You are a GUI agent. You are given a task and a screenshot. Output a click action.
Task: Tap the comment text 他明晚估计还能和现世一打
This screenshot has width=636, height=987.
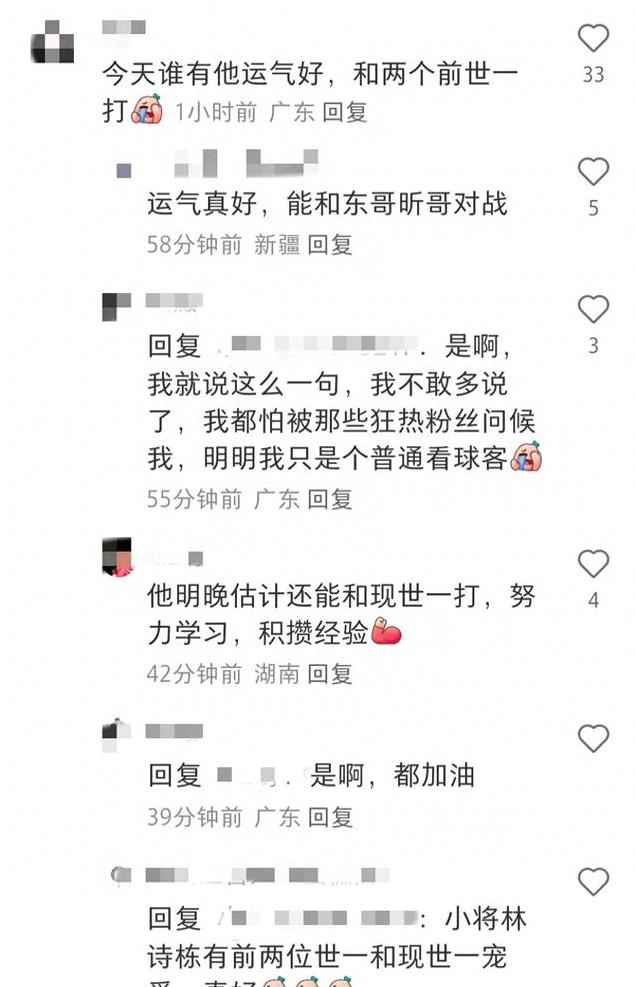[x=314, y=595]
